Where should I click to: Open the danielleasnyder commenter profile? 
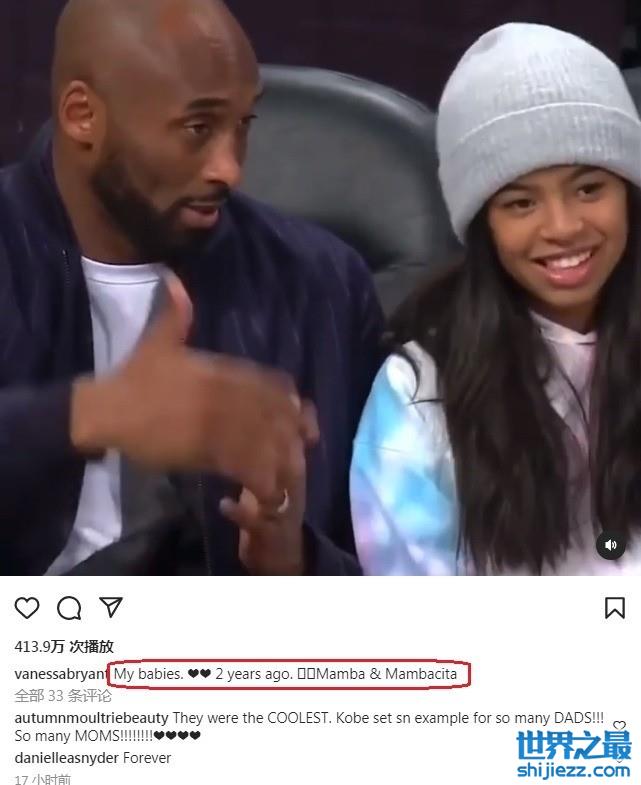[67, 758]
